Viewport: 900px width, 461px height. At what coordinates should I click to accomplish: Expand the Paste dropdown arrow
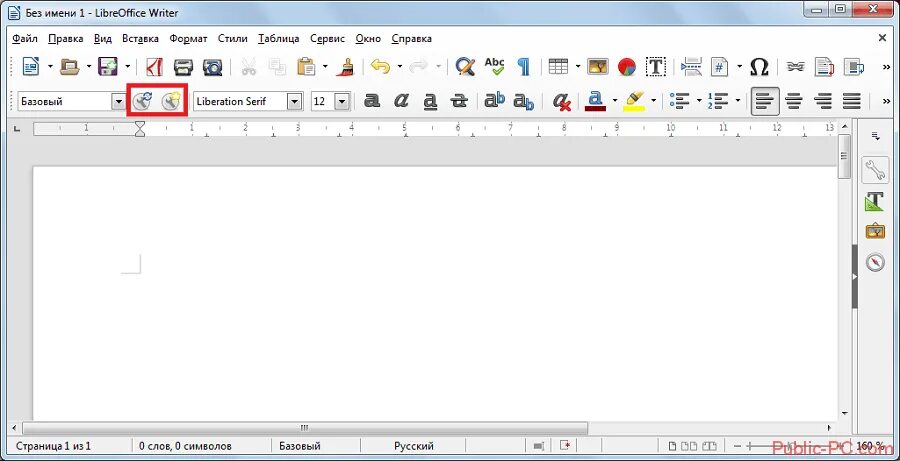click(x=325, y=67)
